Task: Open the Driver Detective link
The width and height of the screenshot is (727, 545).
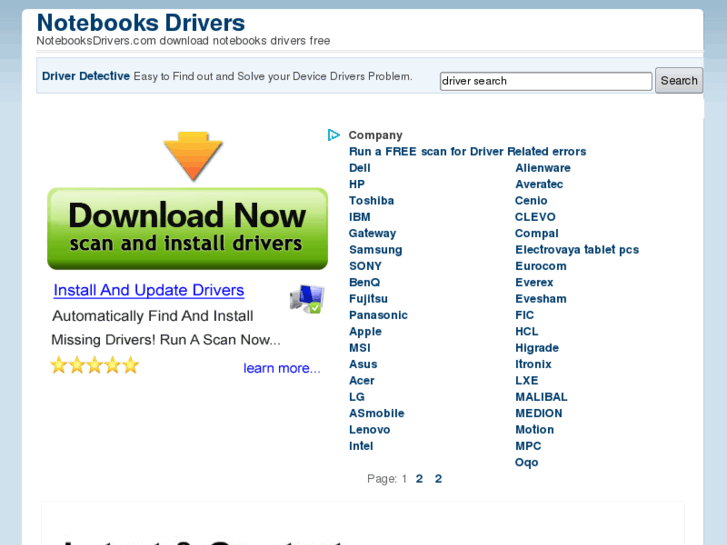Action: click(86, 76)
